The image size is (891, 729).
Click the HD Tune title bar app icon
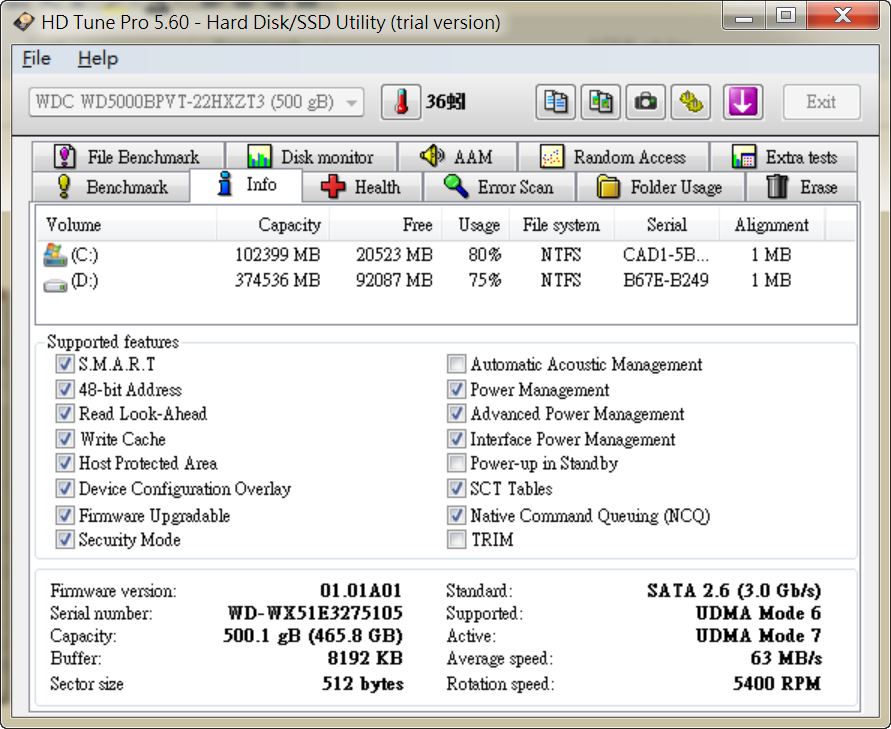point(24,22)
